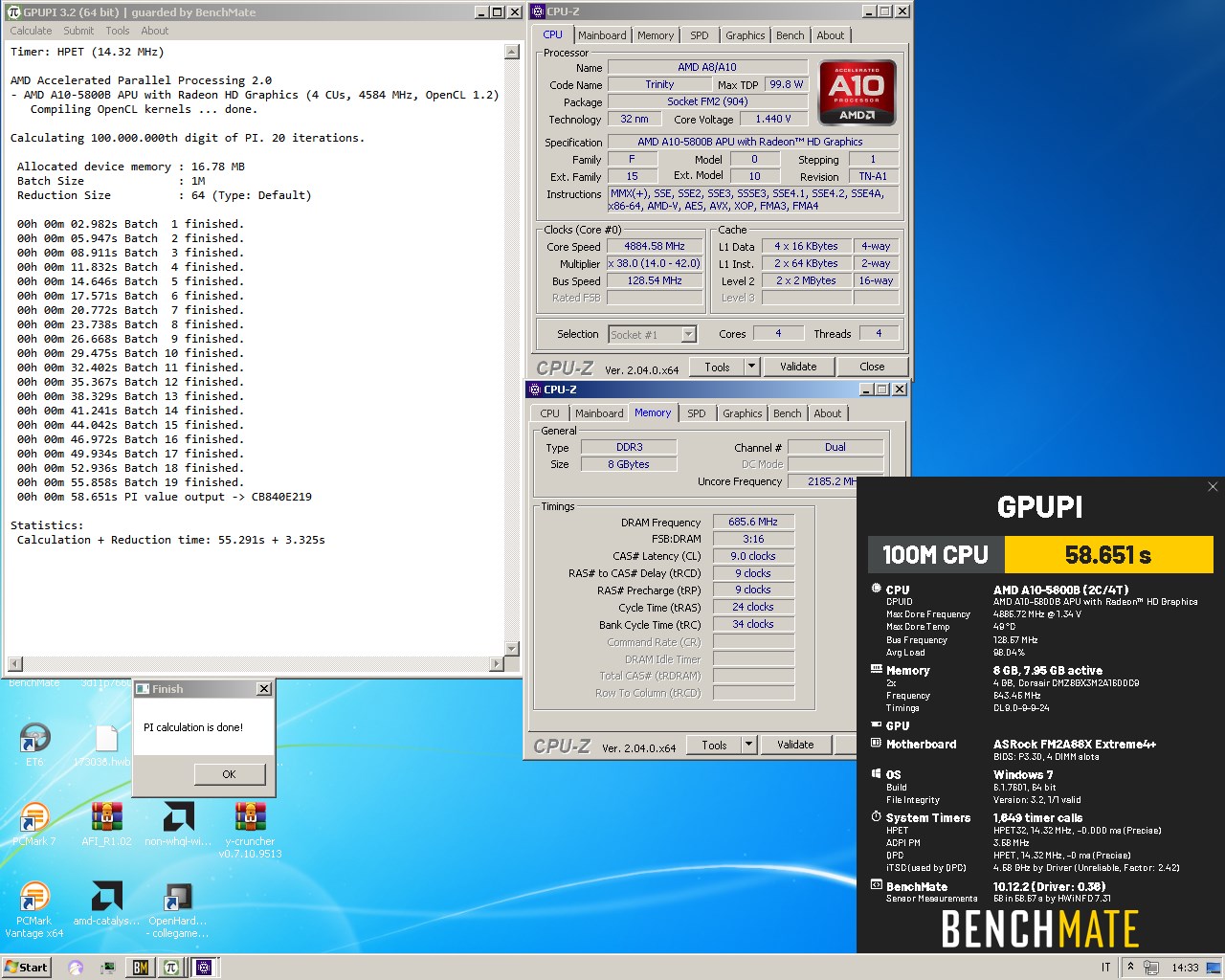Expand Tools dropdown arrow in top CPU-Z
Viewport: 1225px width, 980px height.
751,367
